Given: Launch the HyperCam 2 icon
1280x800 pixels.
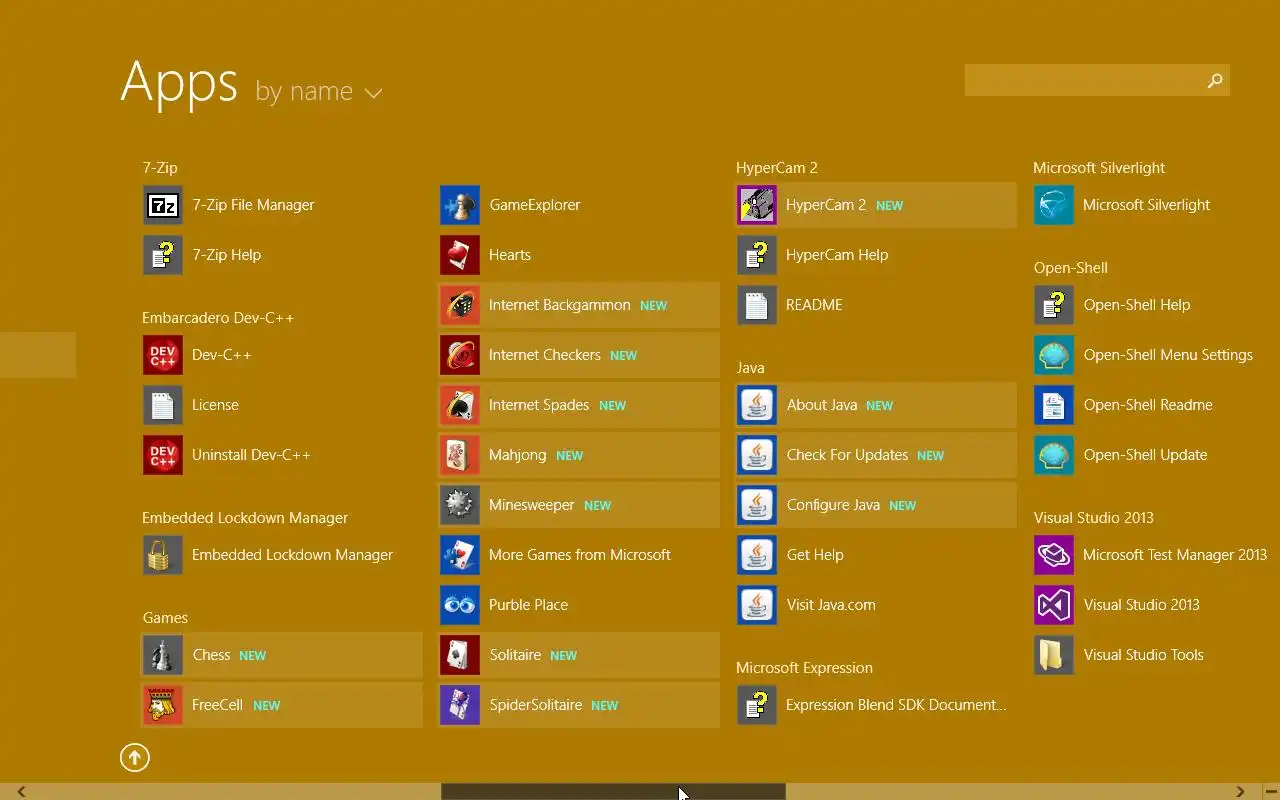Looking at the screenshot, I should 757,205.
